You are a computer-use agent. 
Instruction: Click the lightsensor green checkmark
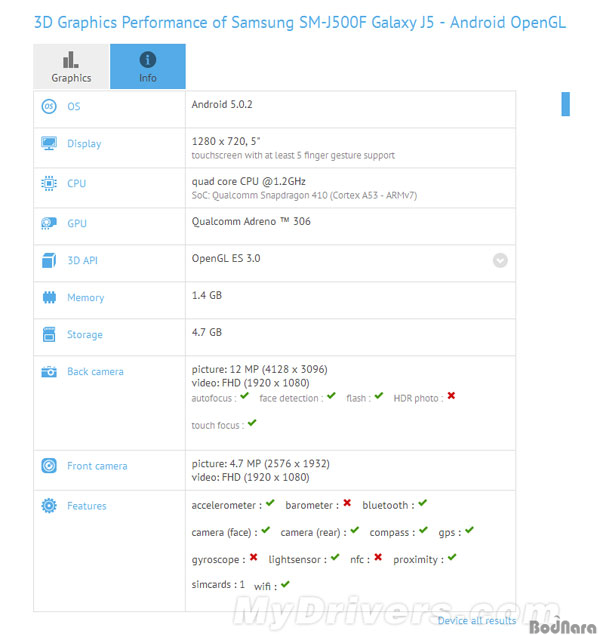[335, 557]
